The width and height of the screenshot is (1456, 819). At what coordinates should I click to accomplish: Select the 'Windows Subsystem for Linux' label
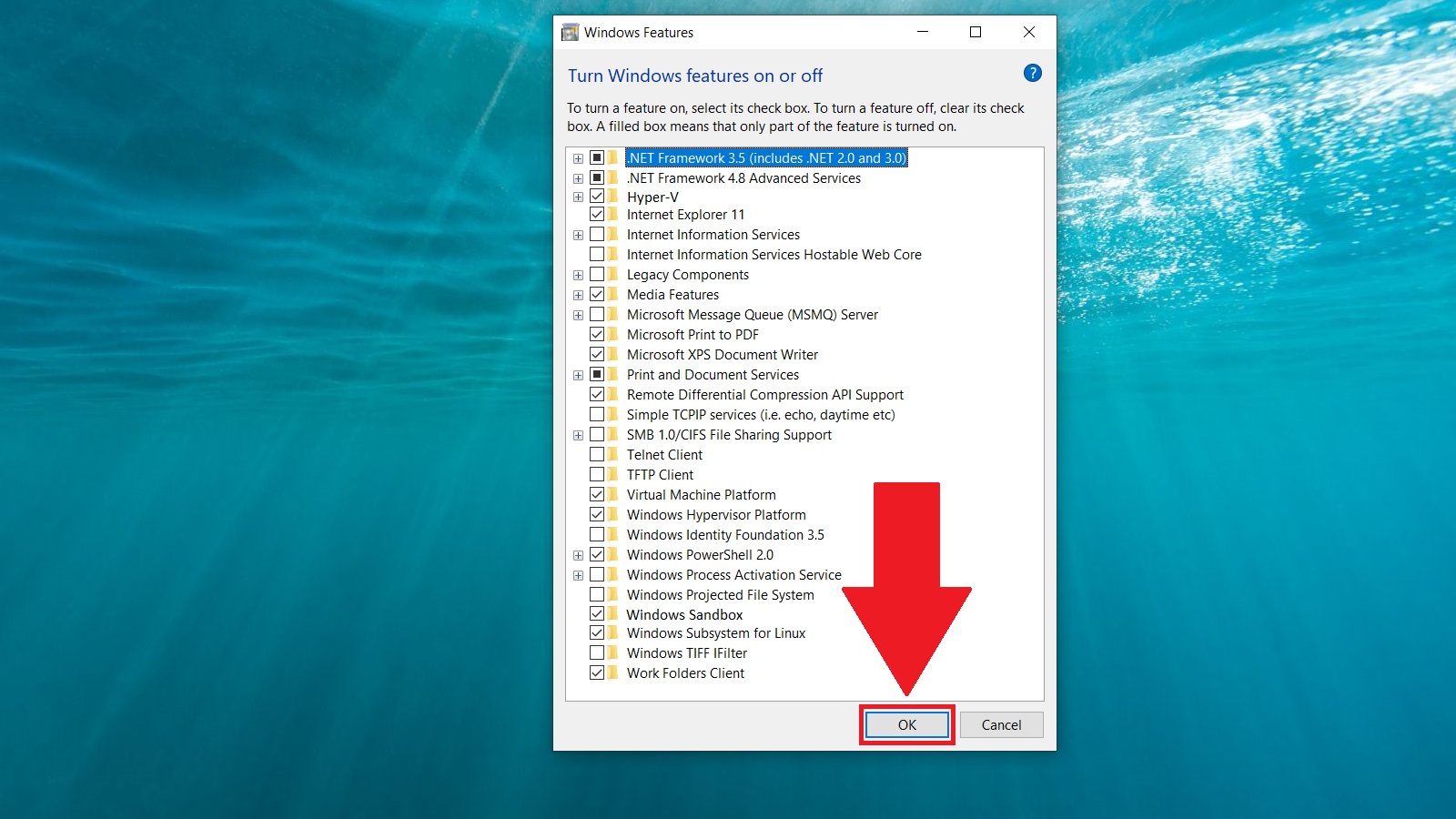[716, 632]
